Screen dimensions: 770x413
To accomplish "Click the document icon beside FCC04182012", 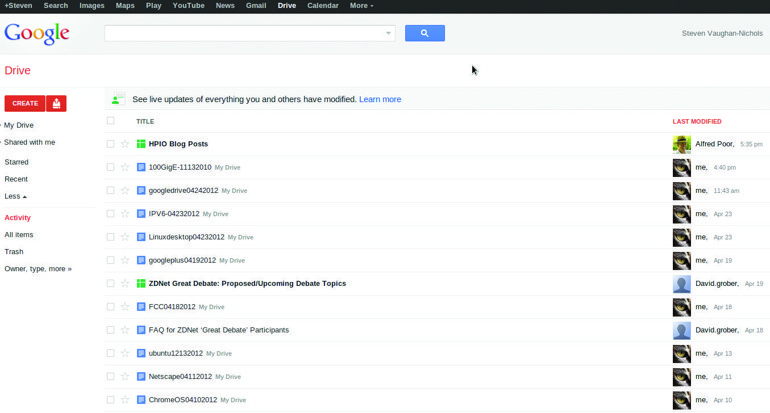I will (x=141, y=307).
